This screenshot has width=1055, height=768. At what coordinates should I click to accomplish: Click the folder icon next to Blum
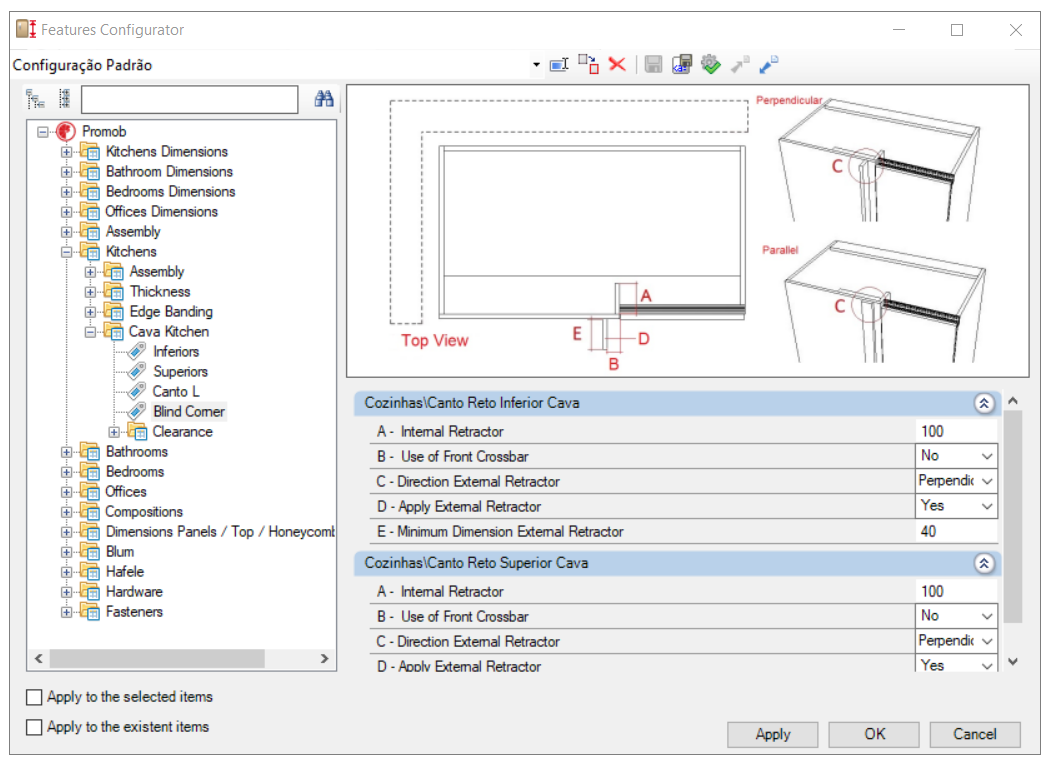90,552
